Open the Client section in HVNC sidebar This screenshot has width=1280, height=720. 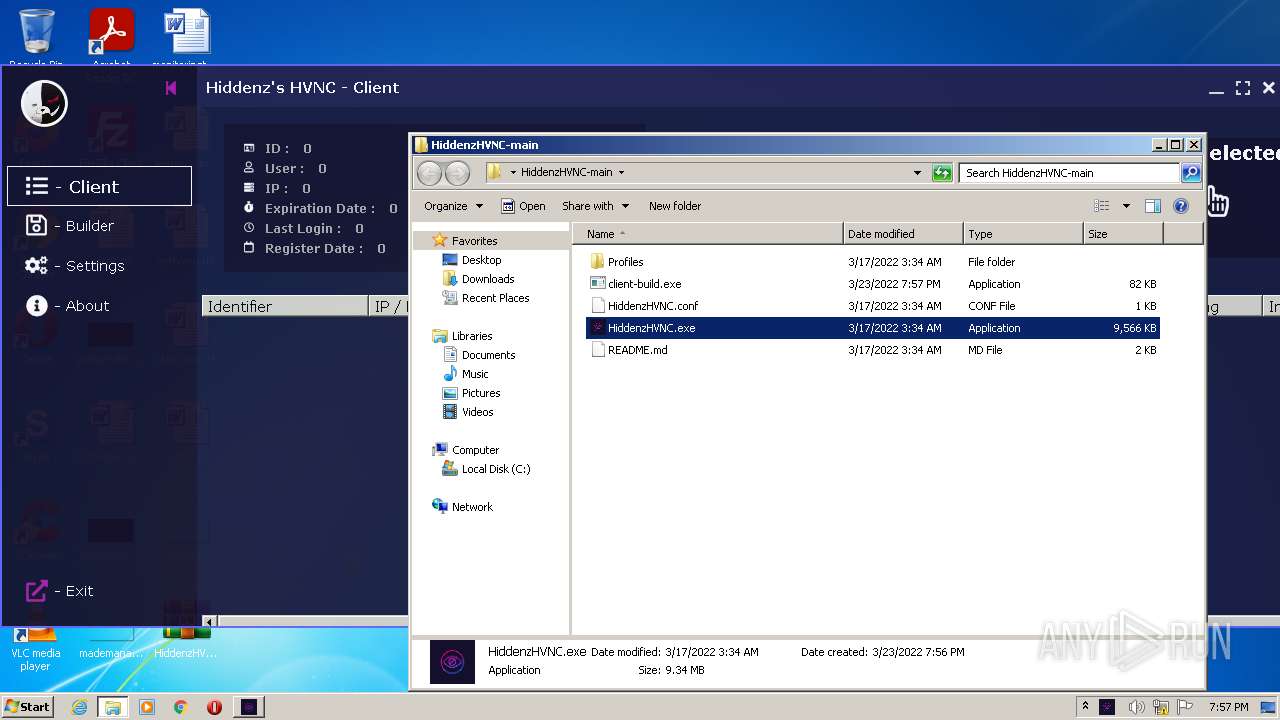[x=99, y=186]
